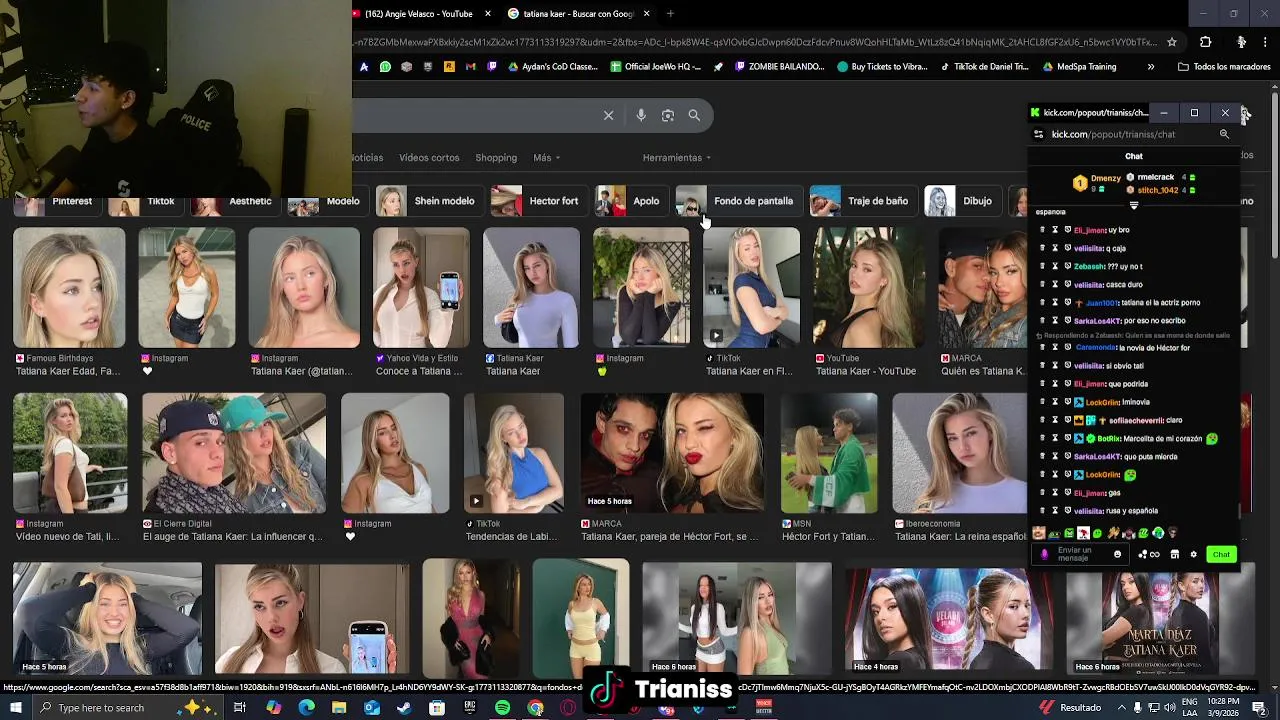
Task: Open the TikTok de Daniel Tri bookmark
Action: (x=984, y=67)
